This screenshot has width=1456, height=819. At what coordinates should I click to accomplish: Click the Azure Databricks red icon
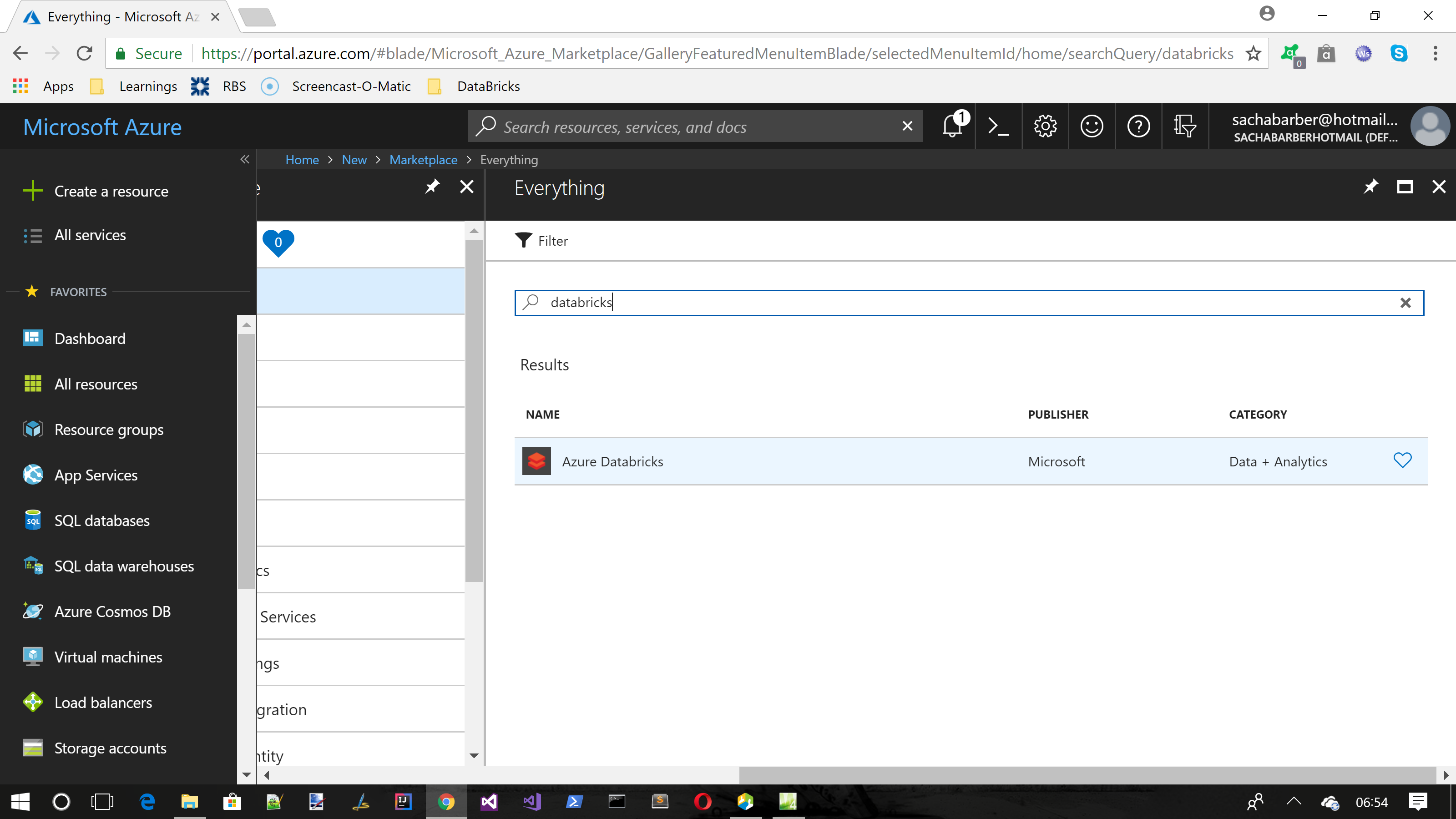(536, 461)
